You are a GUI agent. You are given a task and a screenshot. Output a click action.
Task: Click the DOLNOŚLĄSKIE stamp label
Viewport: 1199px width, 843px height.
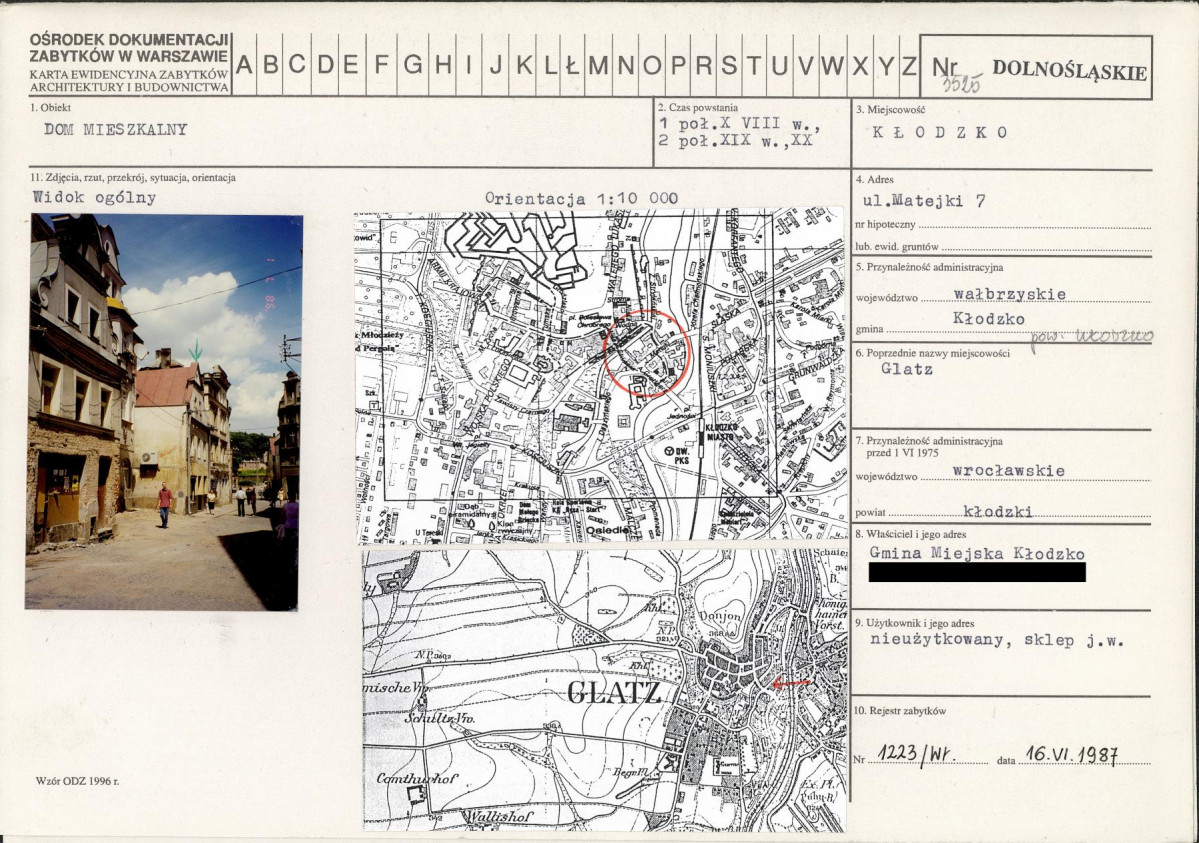click(x=1069, y=70)
